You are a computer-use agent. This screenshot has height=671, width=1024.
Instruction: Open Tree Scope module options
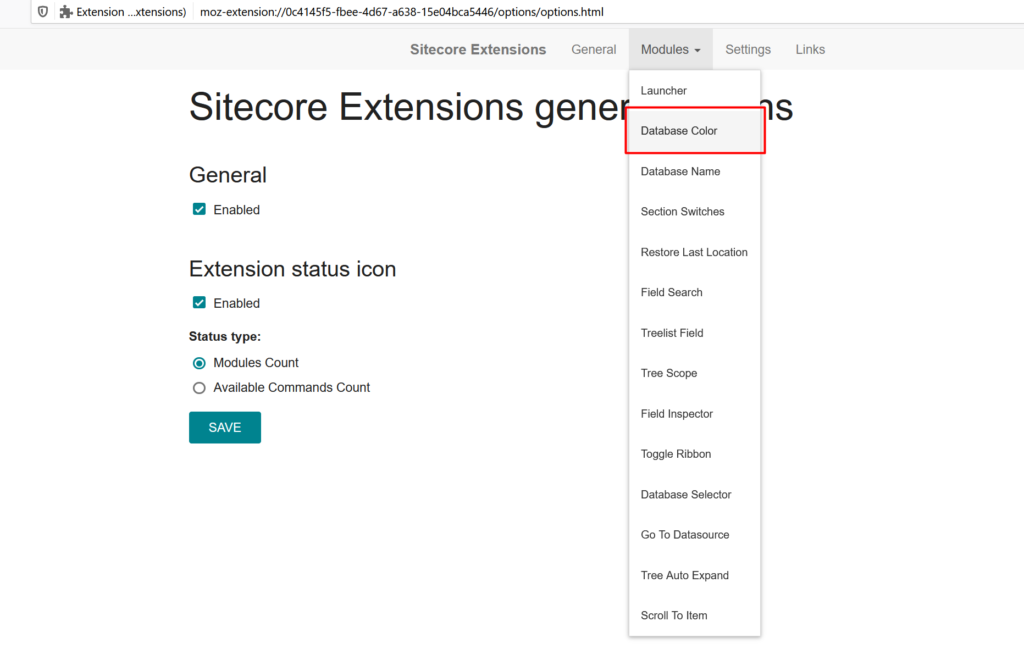[x=694, y=373]
